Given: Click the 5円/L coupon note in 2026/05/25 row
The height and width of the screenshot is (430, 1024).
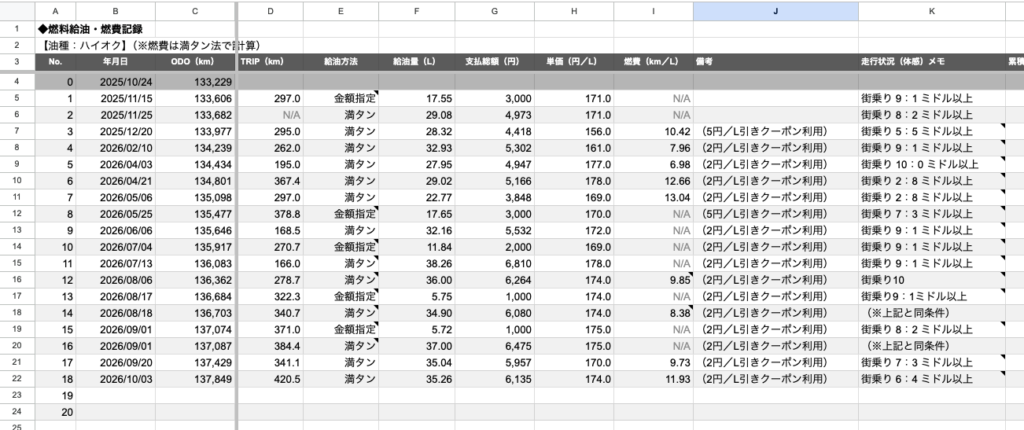Looking at the screenshot, I should [x=775, y=214].
